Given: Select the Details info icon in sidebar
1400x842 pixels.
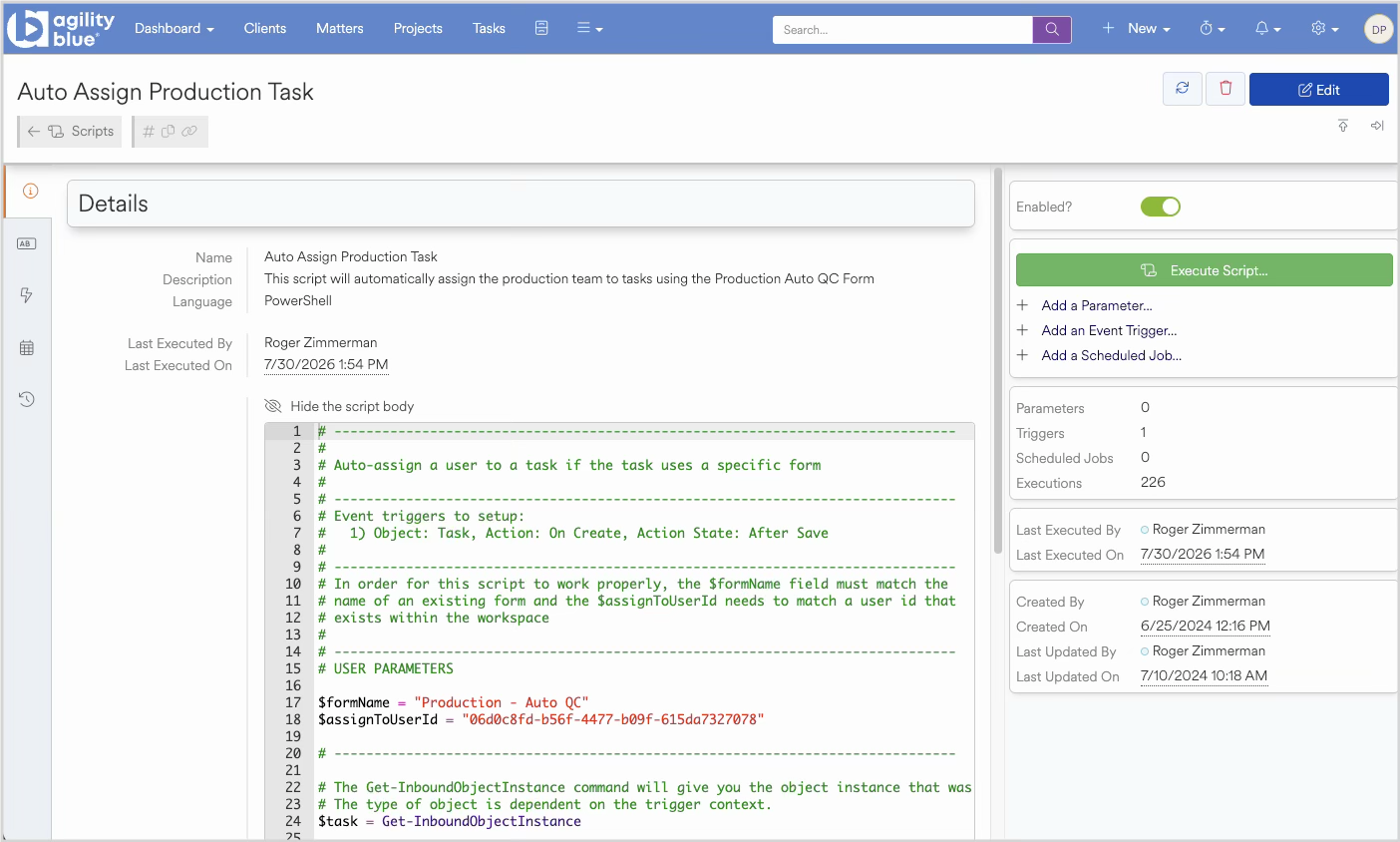Looking at the screenshot, I should pyautogui.click(x=30, y=191).
